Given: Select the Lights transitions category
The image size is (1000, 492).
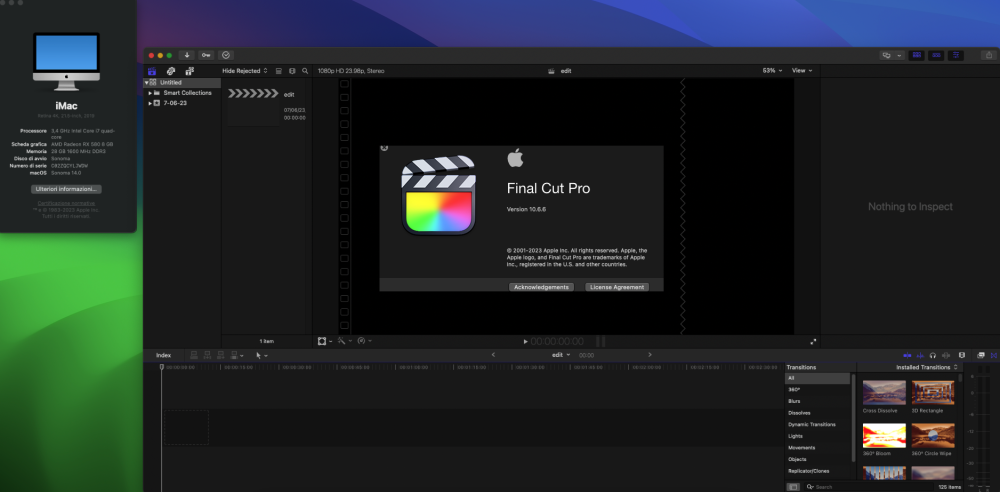Looking at the screenshot, I should (x=818, y=436).
